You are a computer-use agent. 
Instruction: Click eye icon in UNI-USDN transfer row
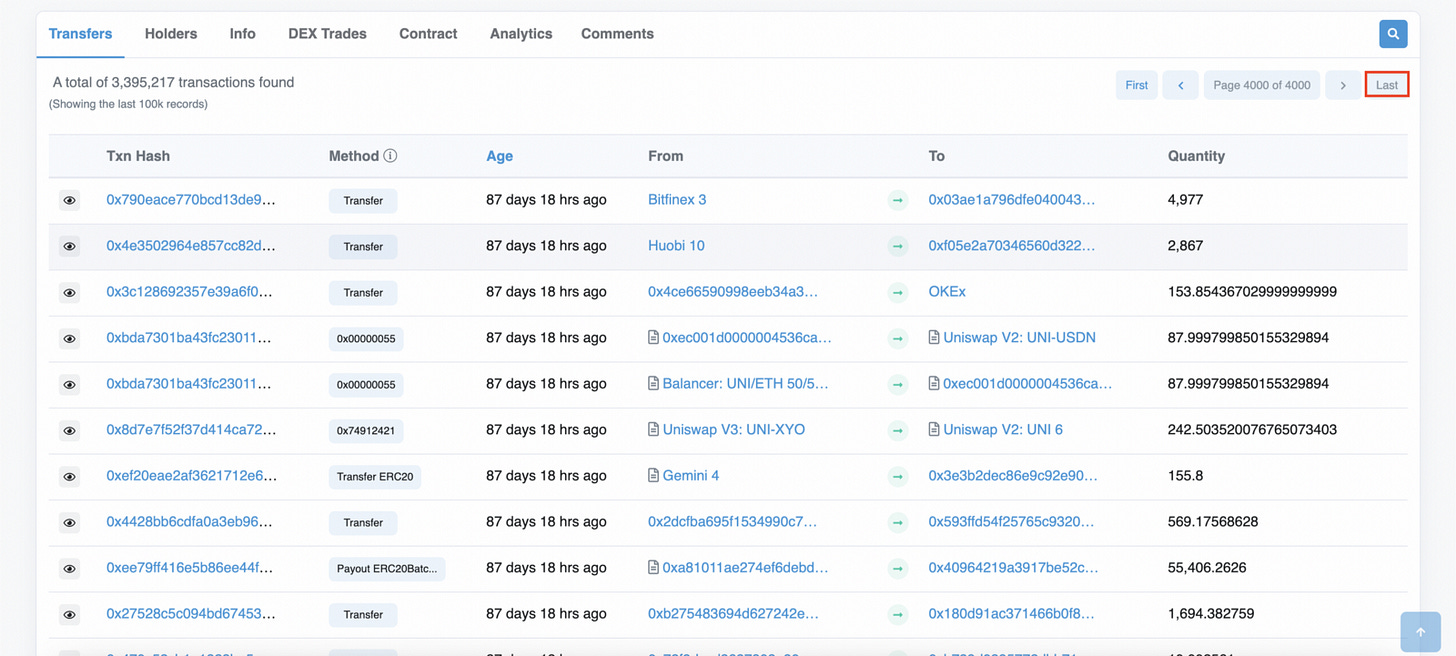[x=69, y=338]
